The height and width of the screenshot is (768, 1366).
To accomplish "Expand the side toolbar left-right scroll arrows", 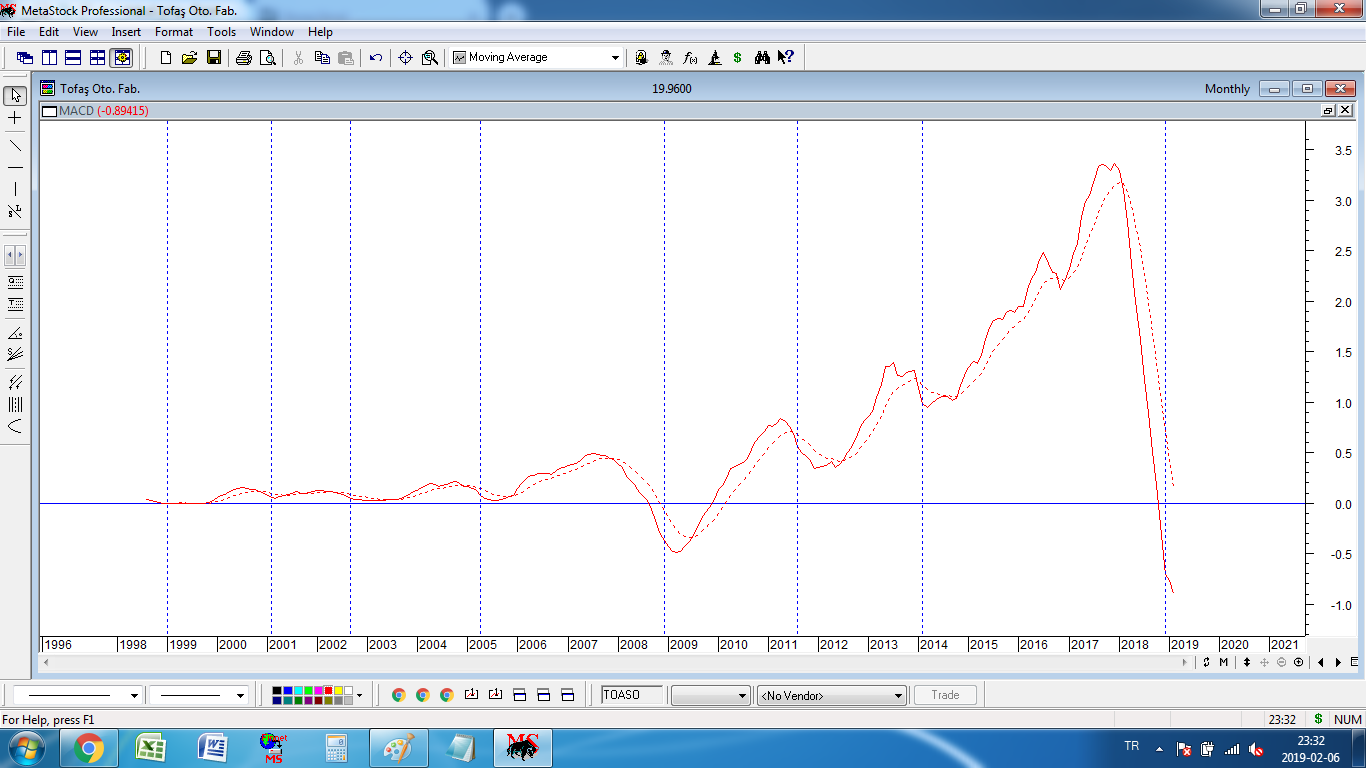I will pyautogui.click(x=15, y=256).
